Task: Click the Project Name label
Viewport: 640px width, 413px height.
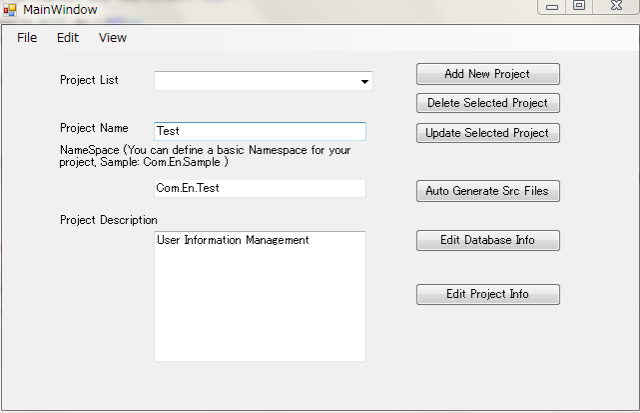Action: pyautogui.click(x=94, y=128)
